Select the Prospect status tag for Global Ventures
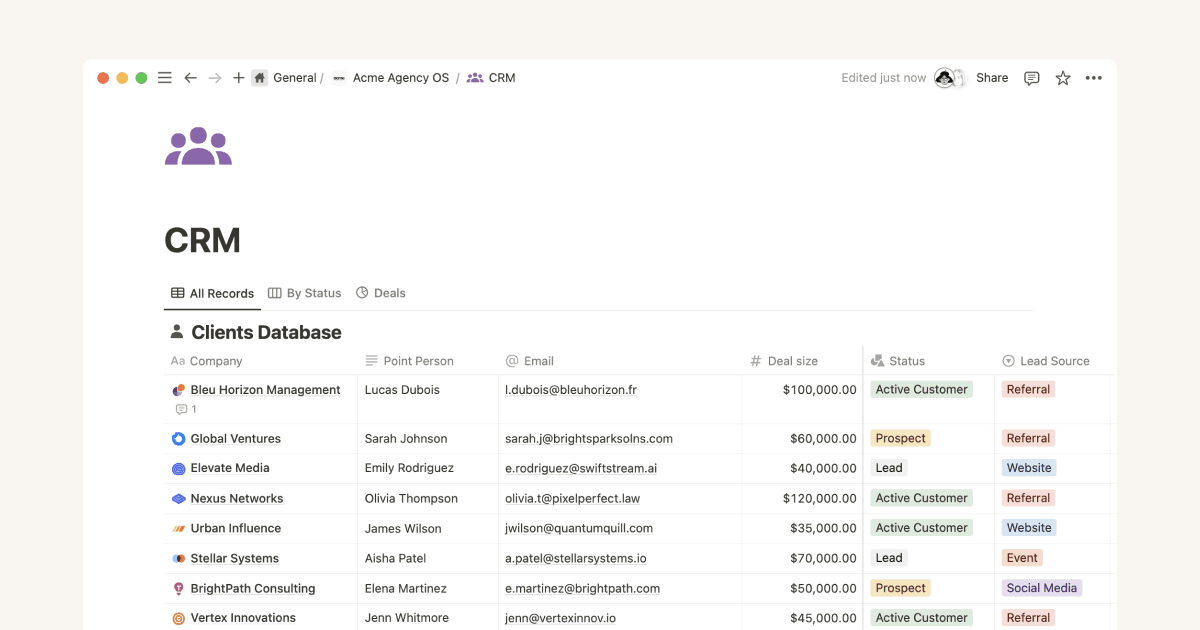 coord(900,438)
